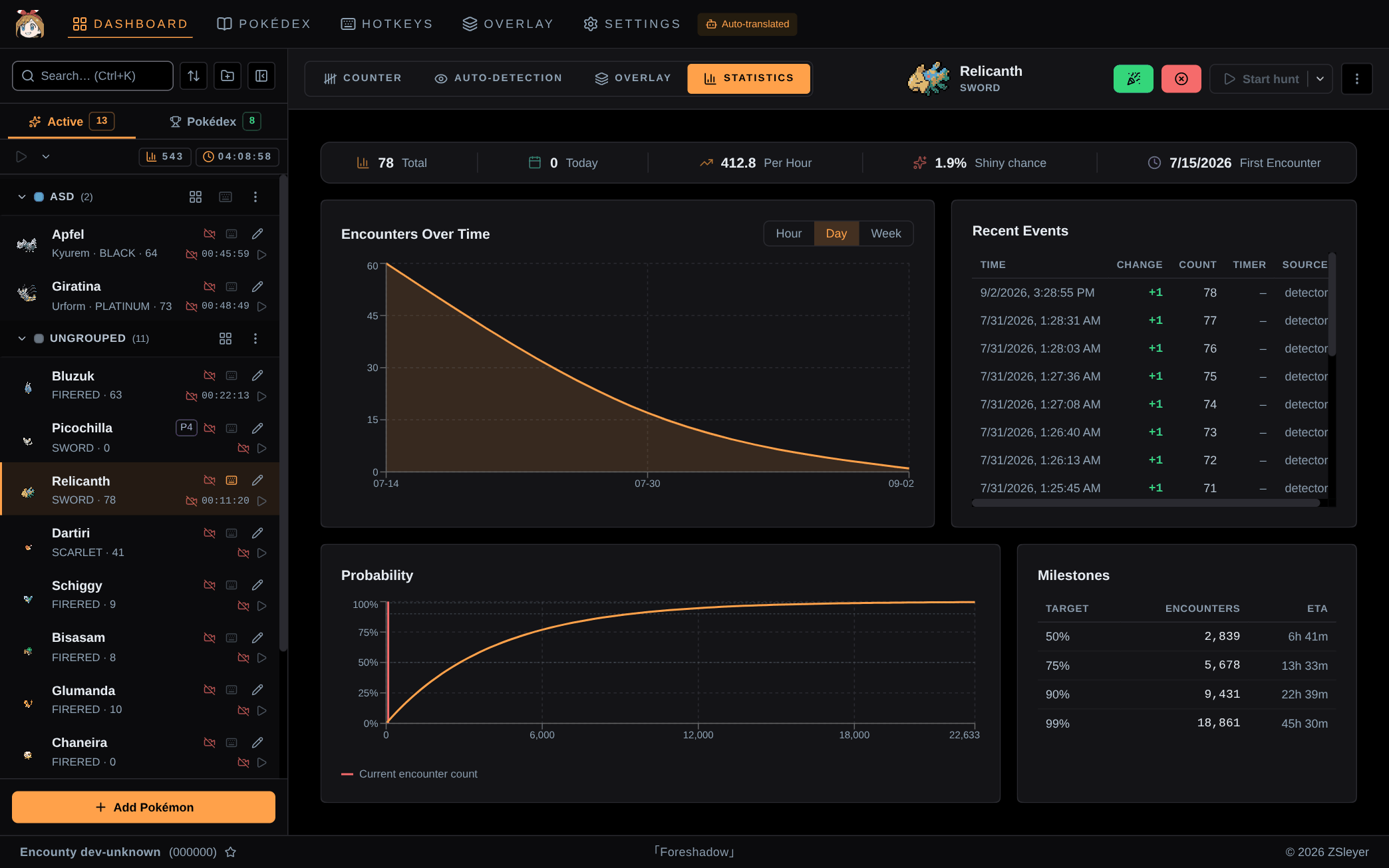This screenshot has height=868, width=1389.
Task: Favorite the build with the star icon
Action: pos(231,852)
